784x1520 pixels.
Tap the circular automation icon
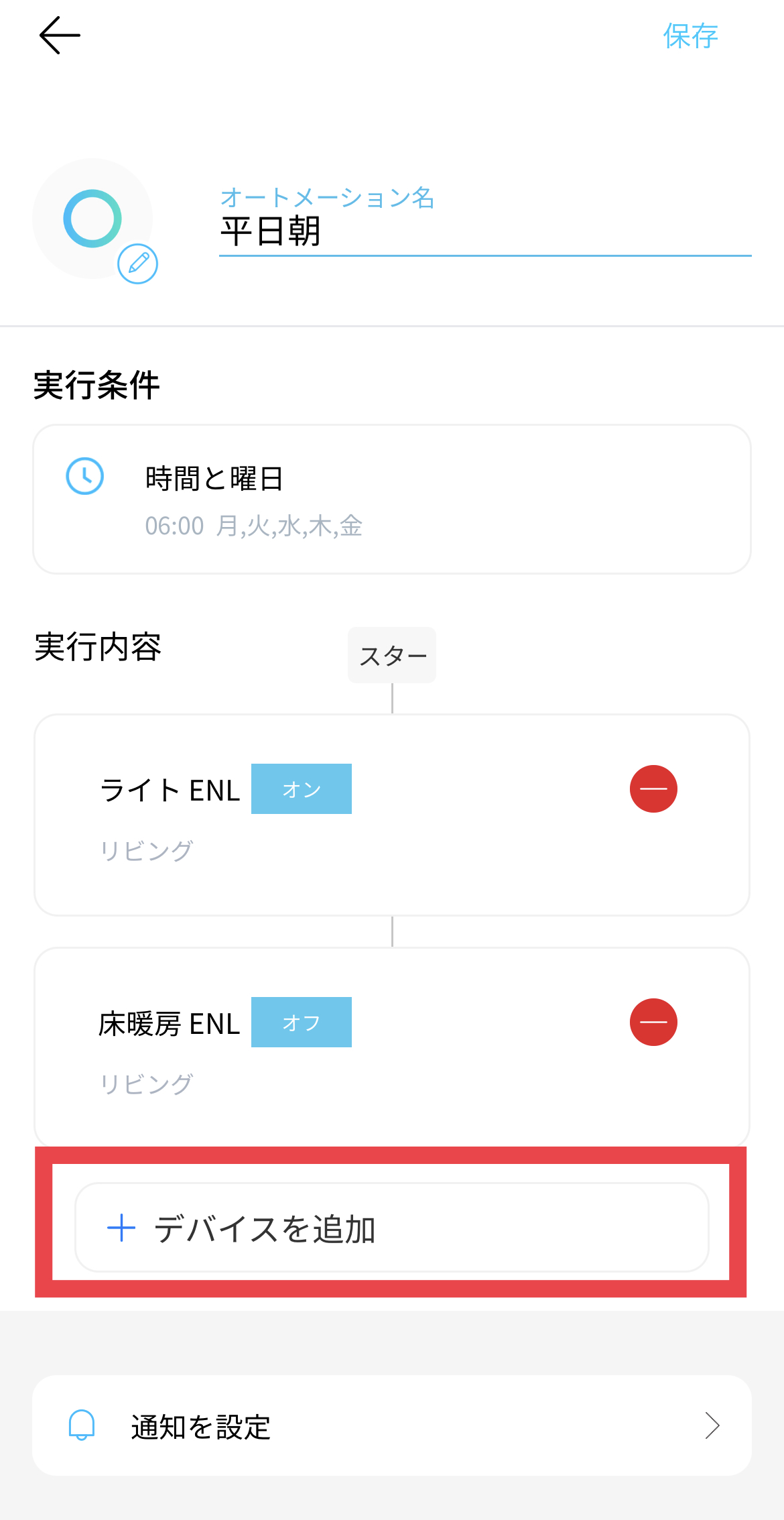click(92, 219)
